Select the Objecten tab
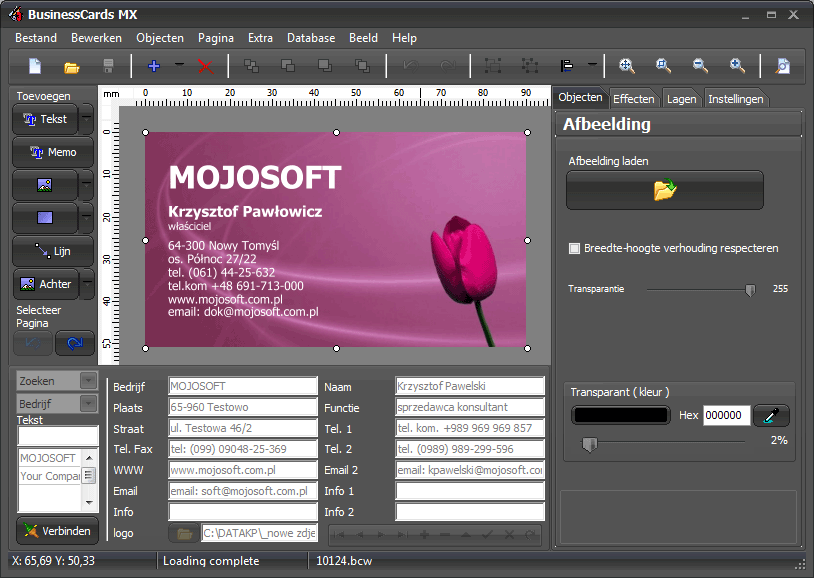The width and height of the screenshot is (814, 578). point(580,97)
